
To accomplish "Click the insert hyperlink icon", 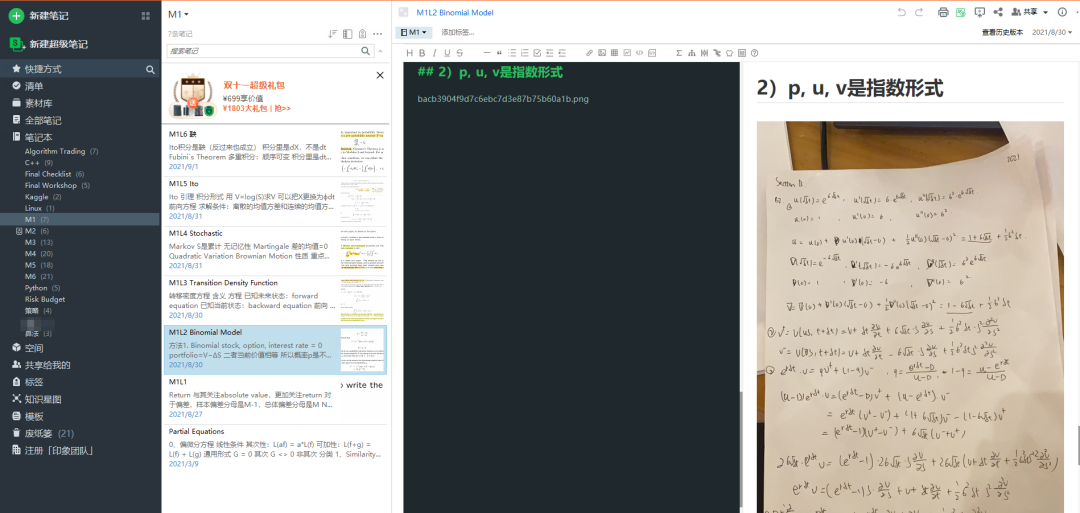I will (x=589, y=53).
